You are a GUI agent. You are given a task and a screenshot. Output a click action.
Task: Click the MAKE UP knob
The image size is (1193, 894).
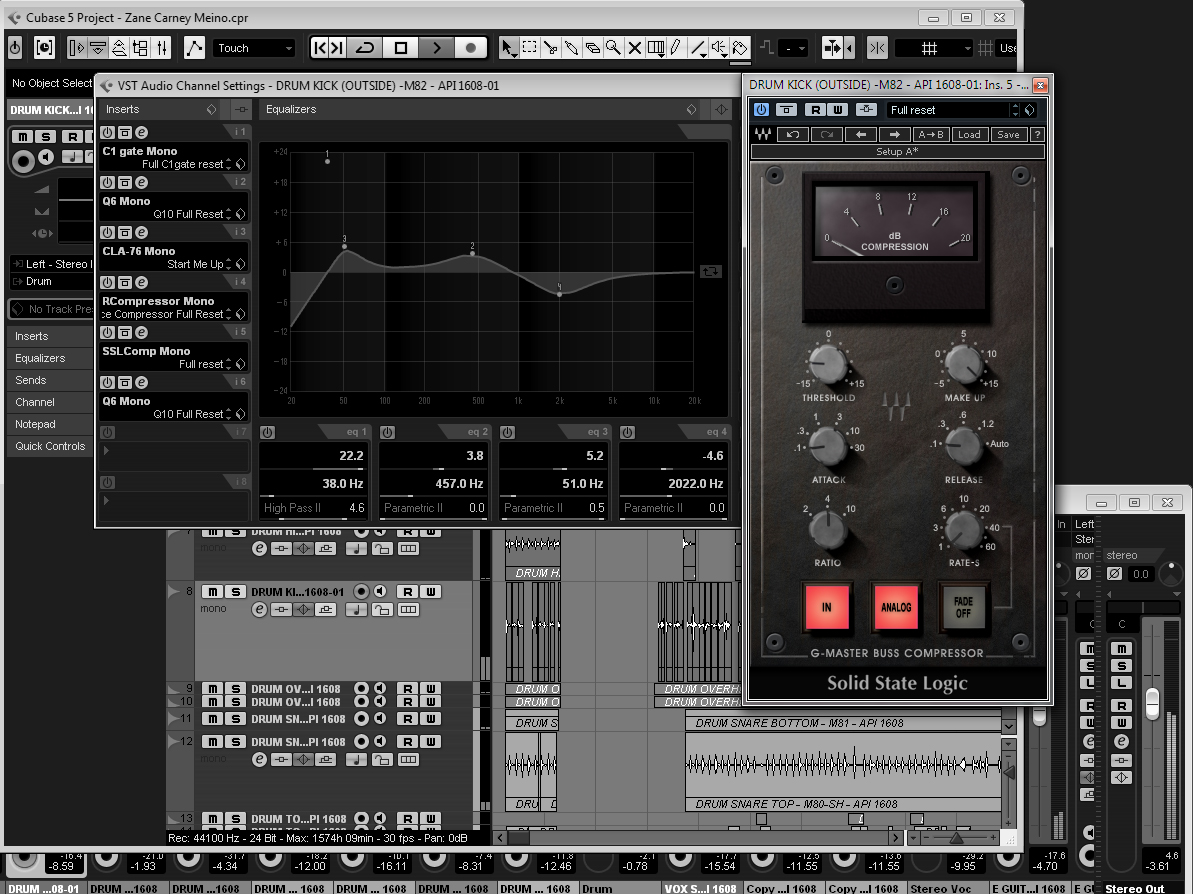point(964,364)
